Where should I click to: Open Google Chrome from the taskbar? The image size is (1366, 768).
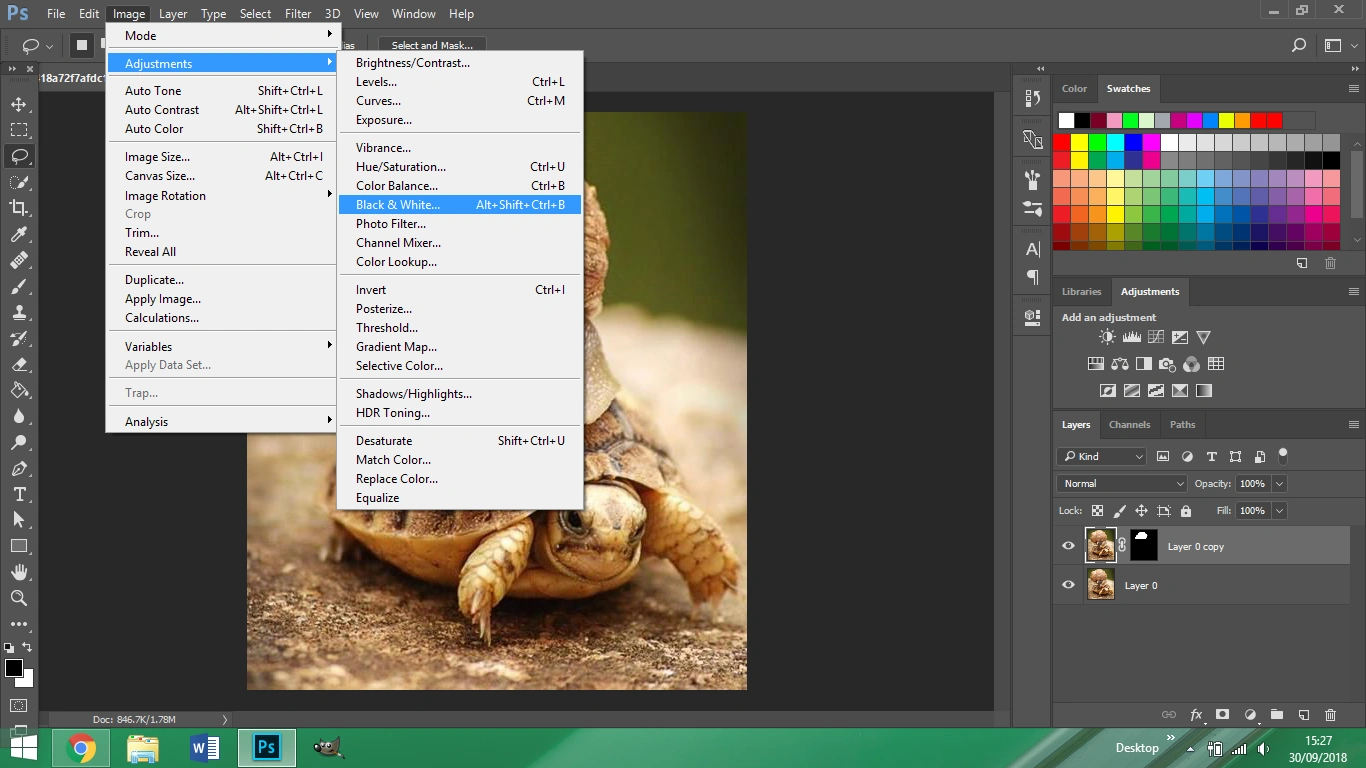[81, 748]
